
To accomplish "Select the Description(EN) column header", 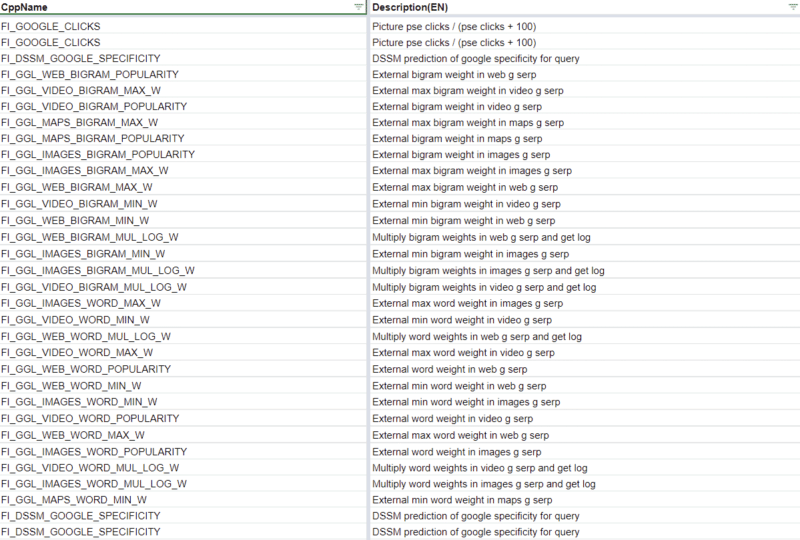I will point(584,7).
